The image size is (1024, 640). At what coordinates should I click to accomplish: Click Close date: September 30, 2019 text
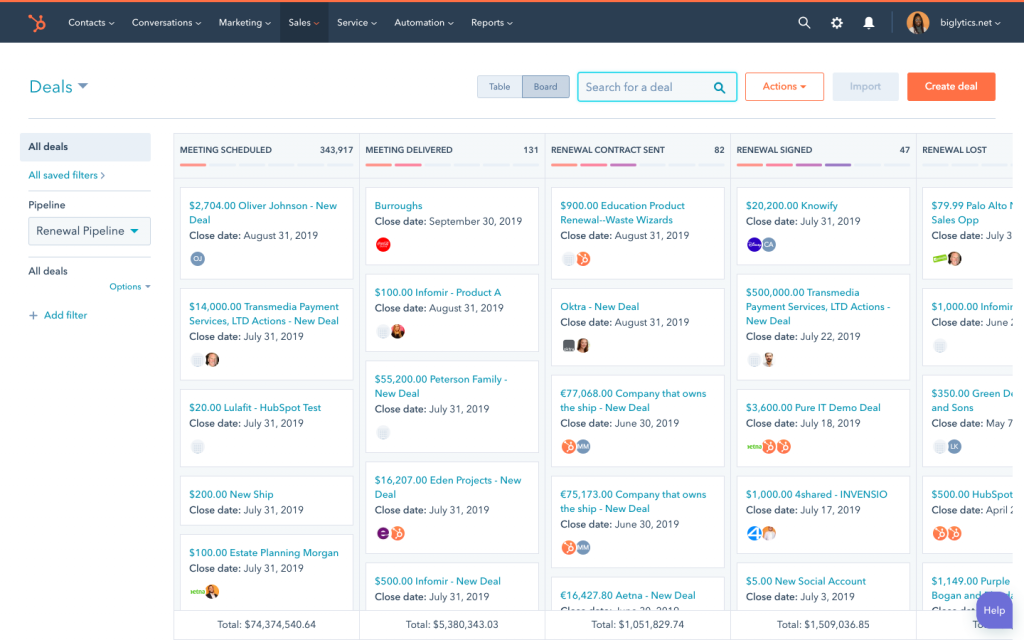tap(448, 221)
